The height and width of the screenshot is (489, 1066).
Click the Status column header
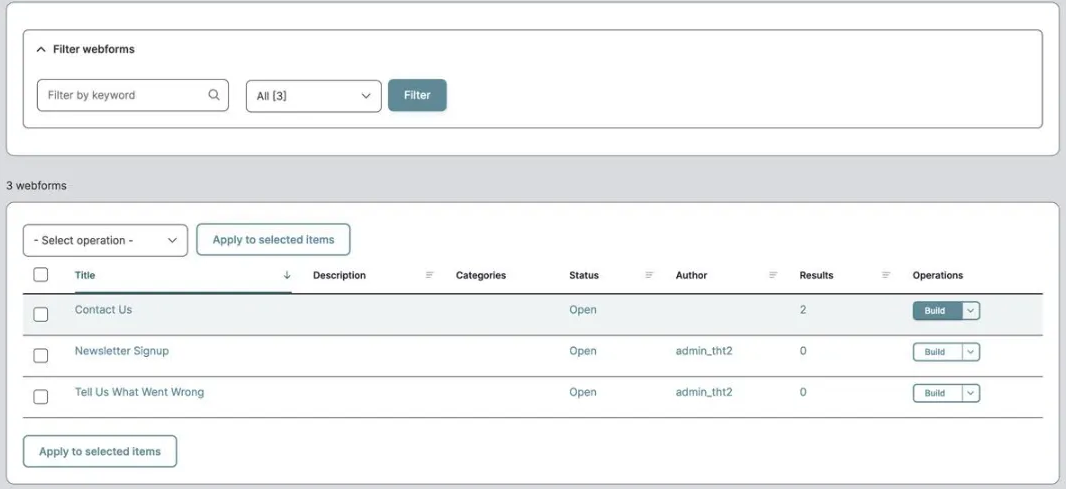[584, 275]
